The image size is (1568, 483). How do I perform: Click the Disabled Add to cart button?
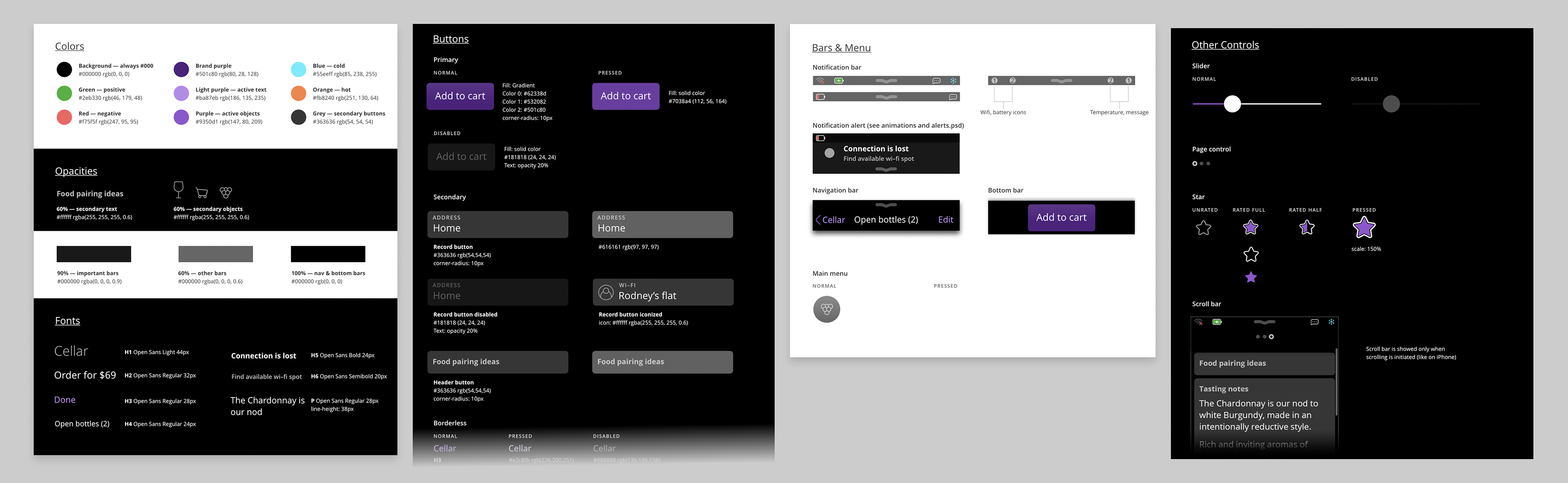point(461,156)
